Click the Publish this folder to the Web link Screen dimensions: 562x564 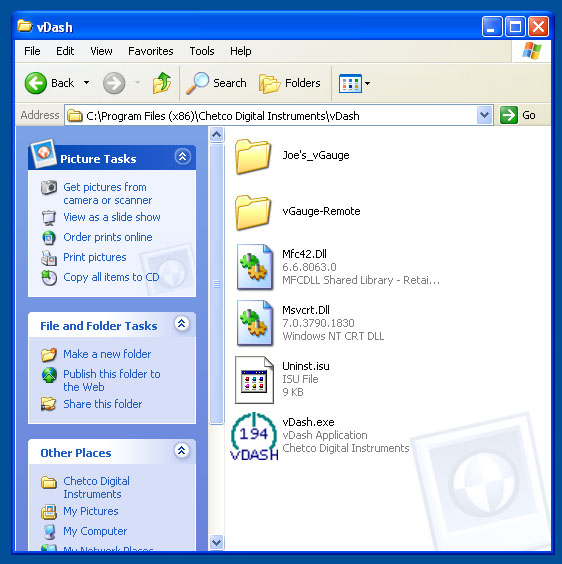112,381
